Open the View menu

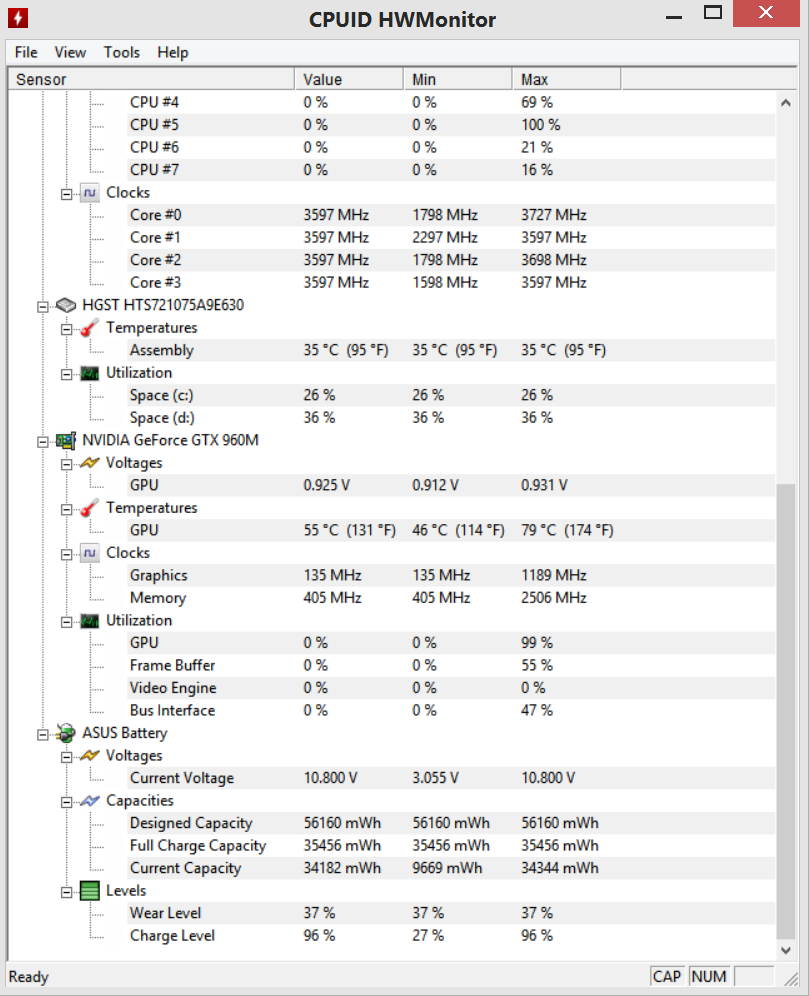point(70,52)
